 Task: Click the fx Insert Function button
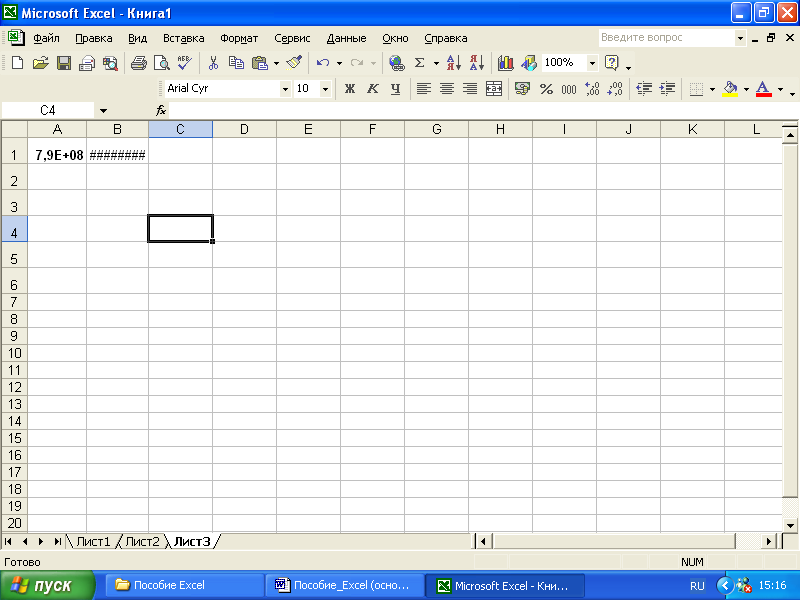coord(161,110)
